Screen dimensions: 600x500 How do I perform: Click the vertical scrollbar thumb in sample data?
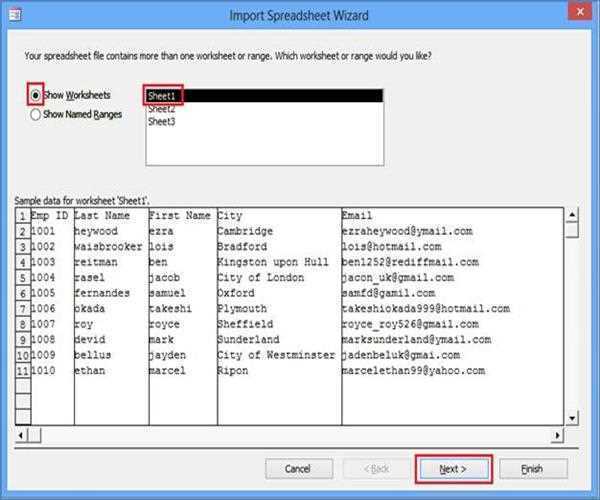point(572,230)
